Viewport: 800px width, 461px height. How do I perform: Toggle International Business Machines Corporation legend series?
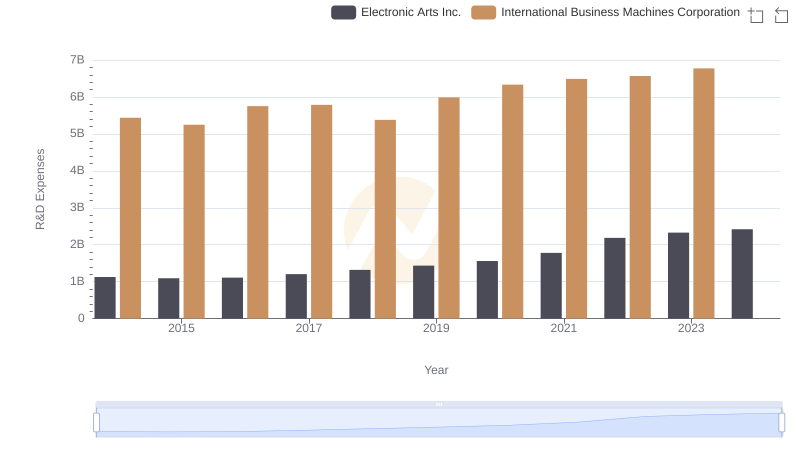pyautogui.click(x=606, y=12)
